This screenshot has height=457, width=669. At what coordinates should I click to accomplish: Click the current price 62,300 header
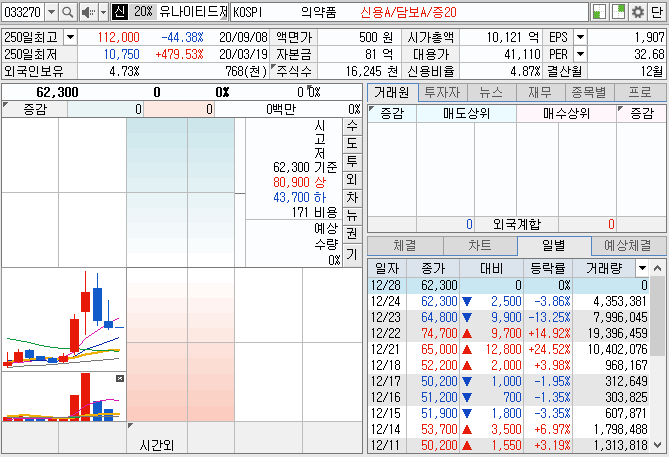tap(57, 92)
